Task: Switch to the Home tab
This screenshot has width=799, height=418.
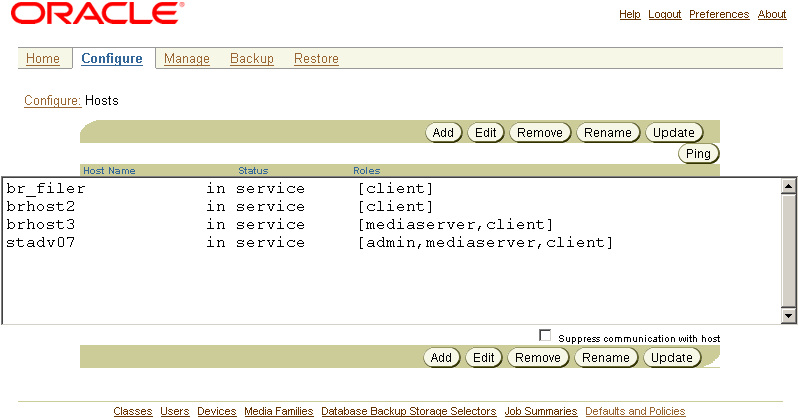Action: pos(43,59)
